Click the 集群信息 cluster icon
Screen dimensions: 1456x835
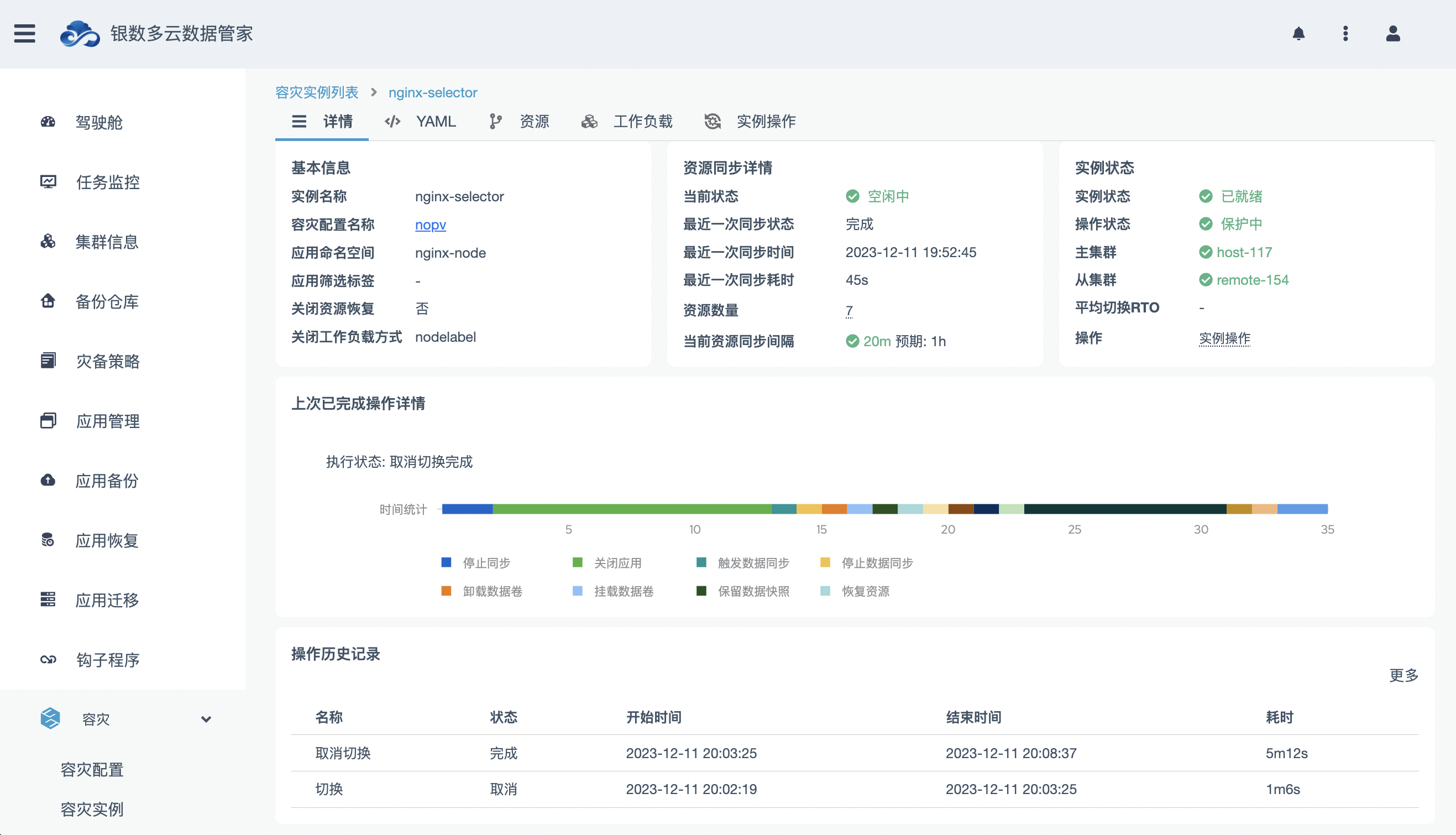tap(48, 241)
